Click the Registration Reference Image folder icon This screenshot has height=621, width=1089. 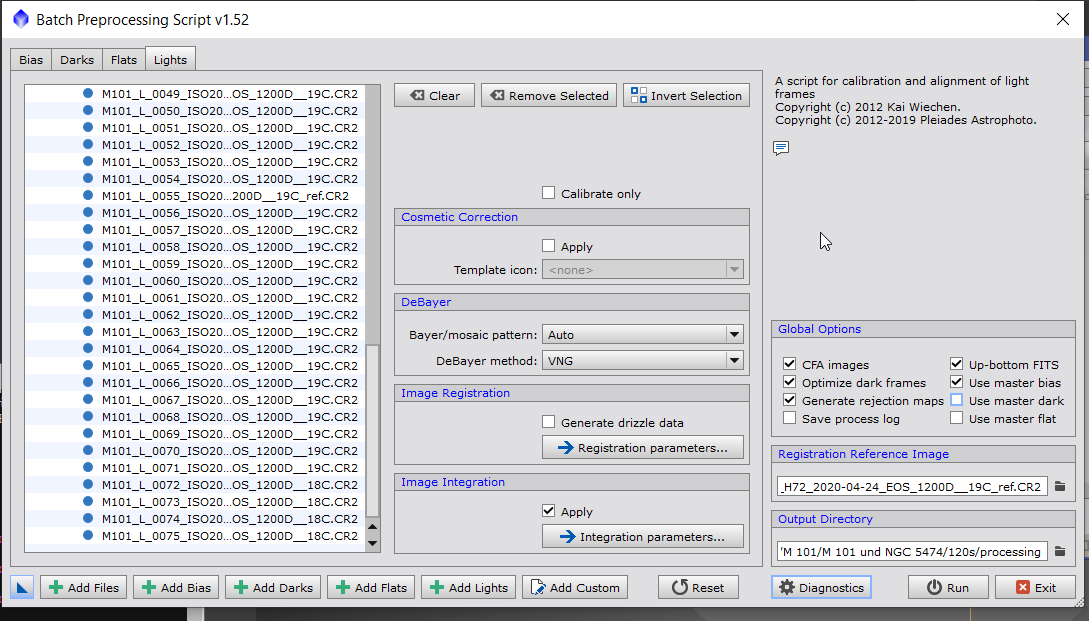1060,486
